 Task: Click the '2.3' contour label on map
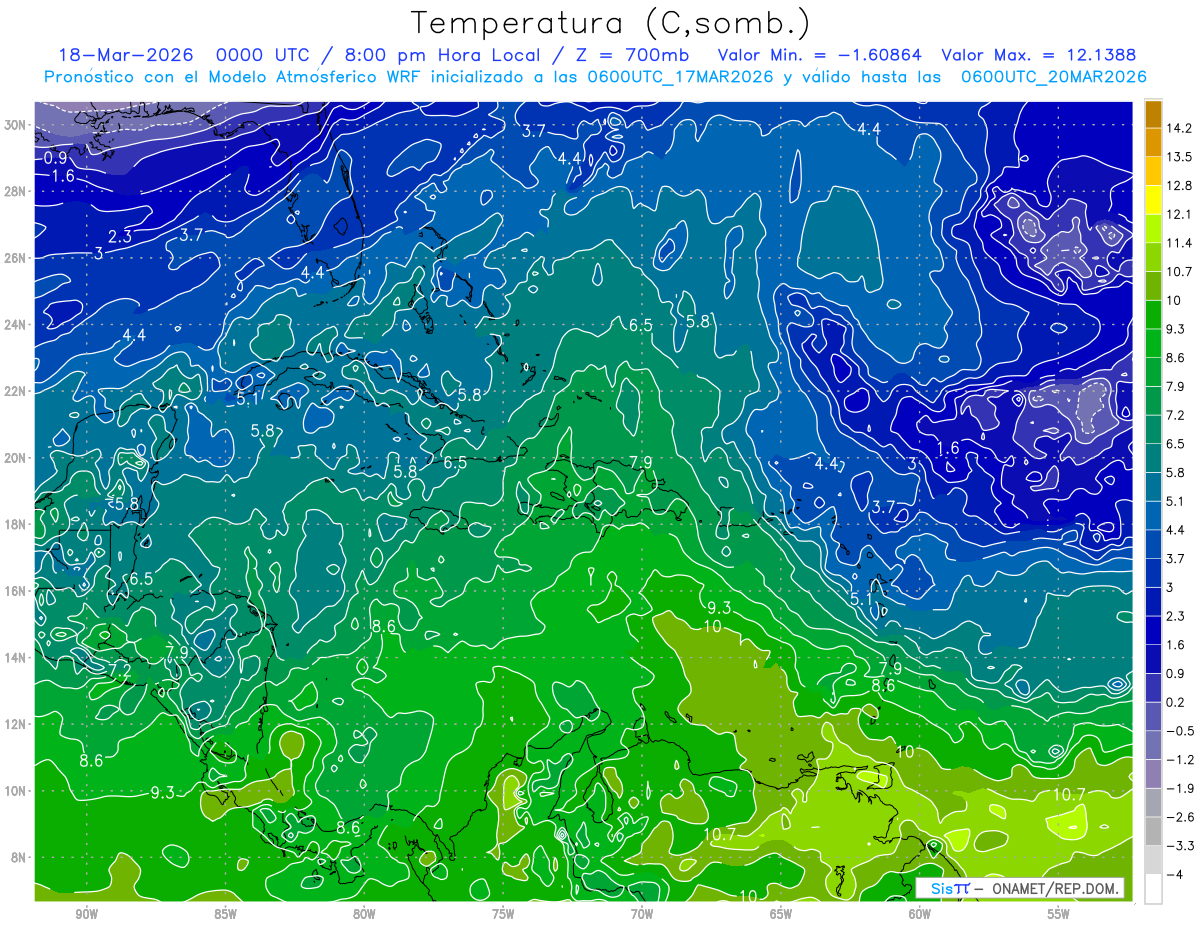[x=120, y=236]
